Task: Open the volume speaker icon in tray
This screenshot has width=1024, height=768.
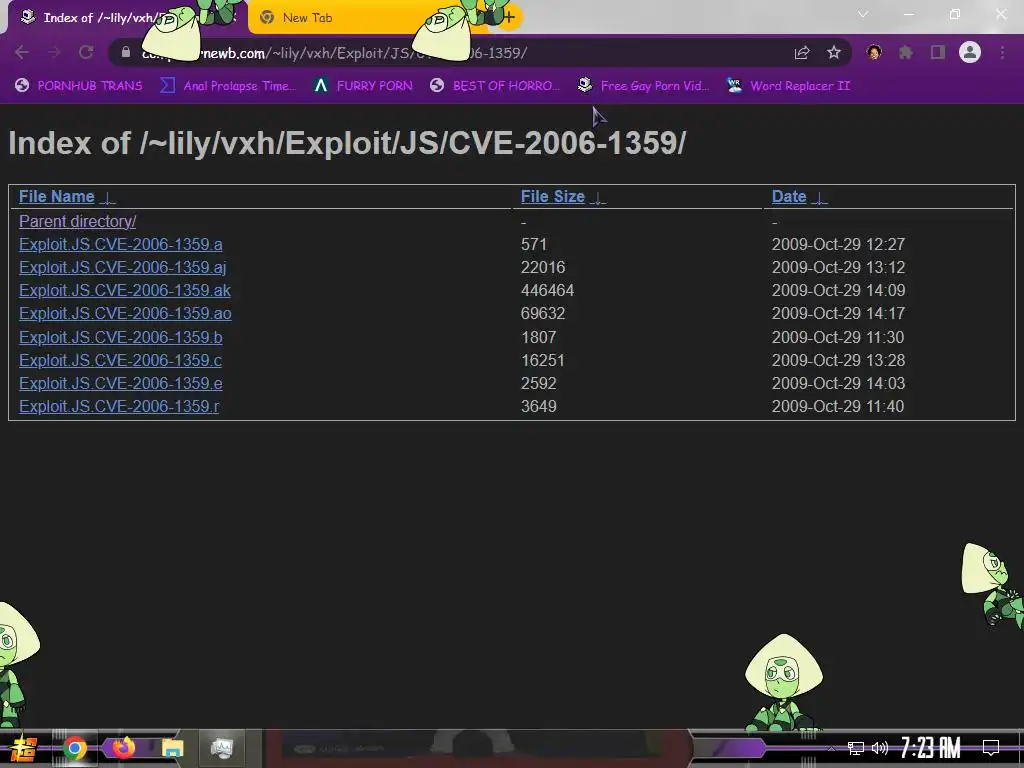Action: [880, 748]
